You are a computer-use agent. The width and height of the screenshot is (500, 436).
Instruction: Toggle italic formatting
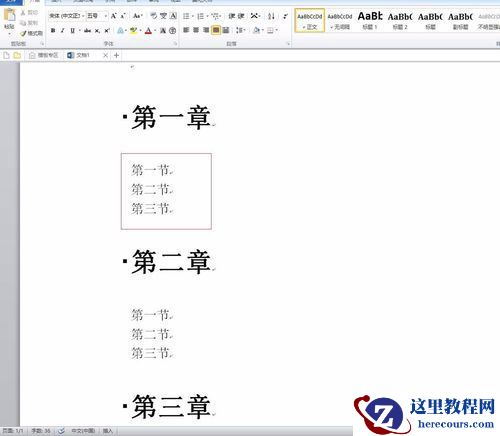tap(62, 31)
